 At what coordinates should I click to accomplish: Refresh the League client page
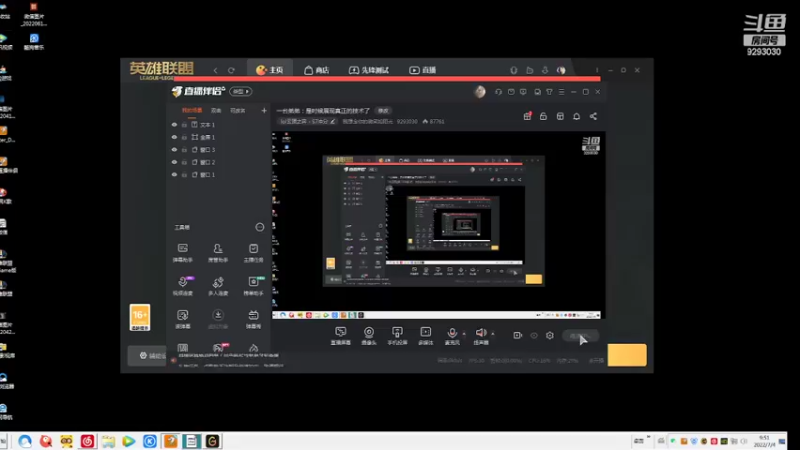(x=231, y=70)
